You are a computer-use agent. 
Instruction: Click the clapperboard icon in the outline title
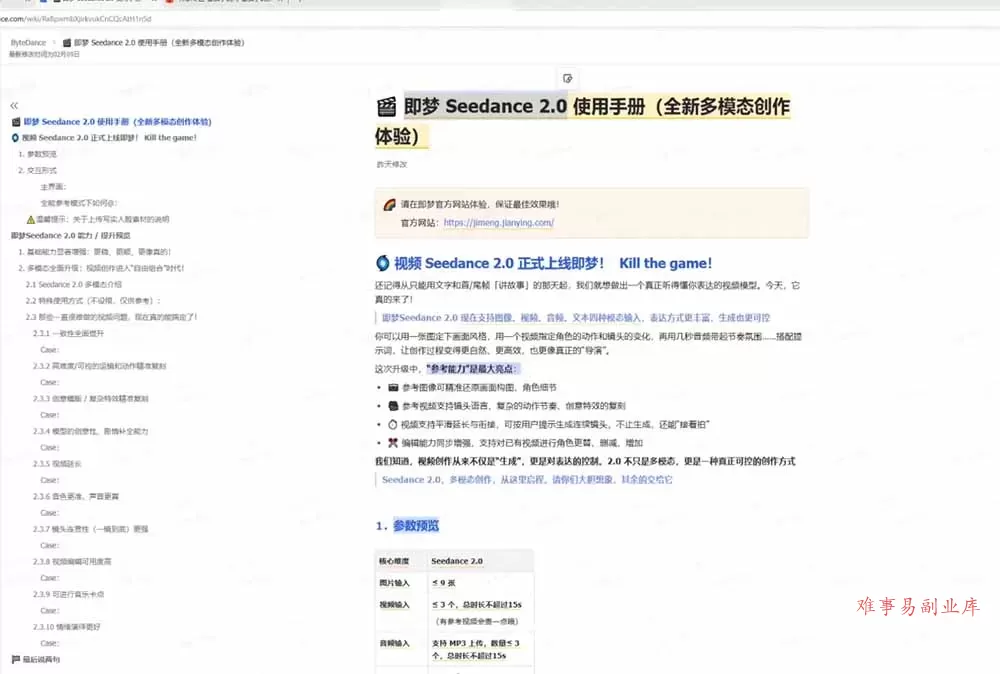coord(16,122)
